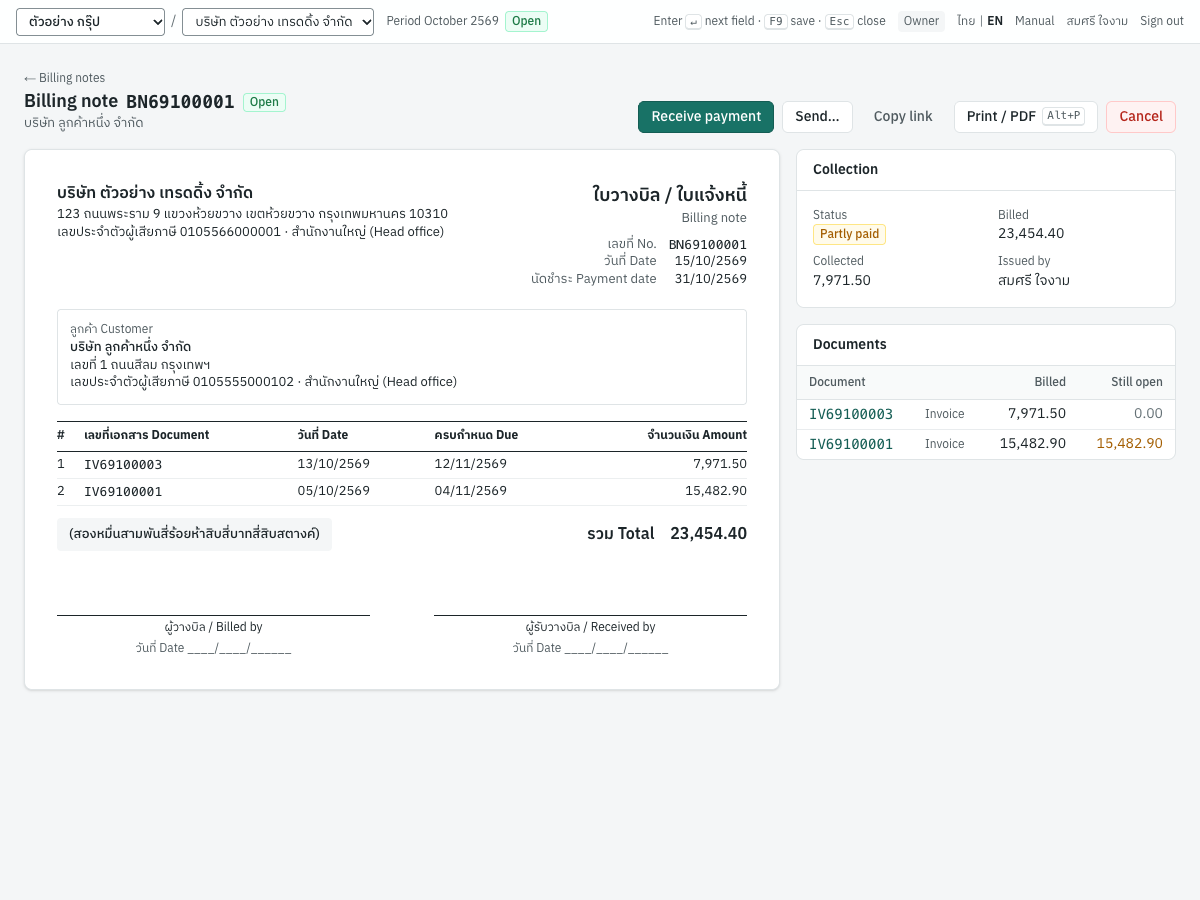
Task: Click the Still open amount 15,482.90
Action: point(1129,444)
